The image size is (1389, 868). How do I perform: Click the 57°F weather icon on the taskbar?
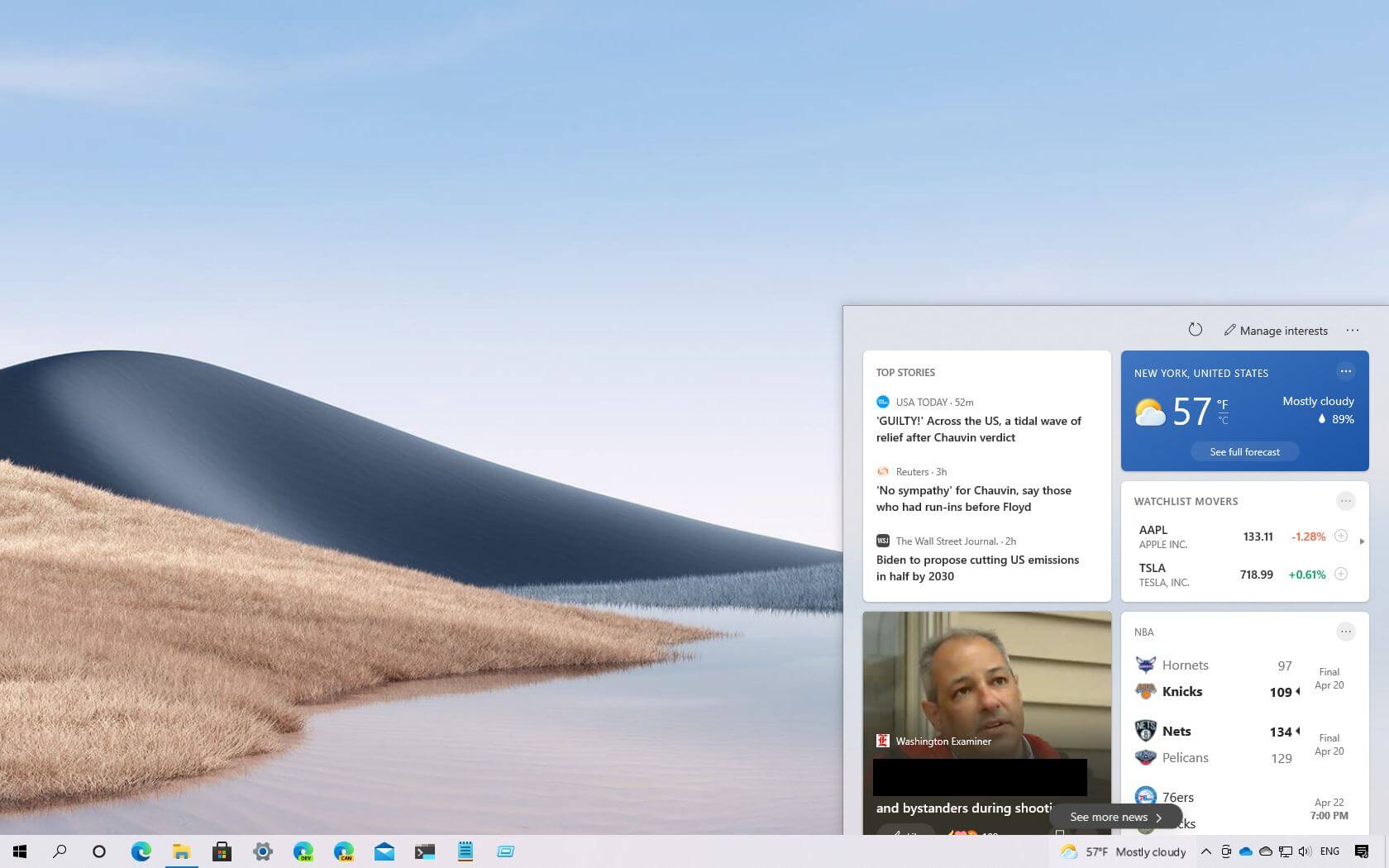pyautogui.click(x=1070, y=851)
